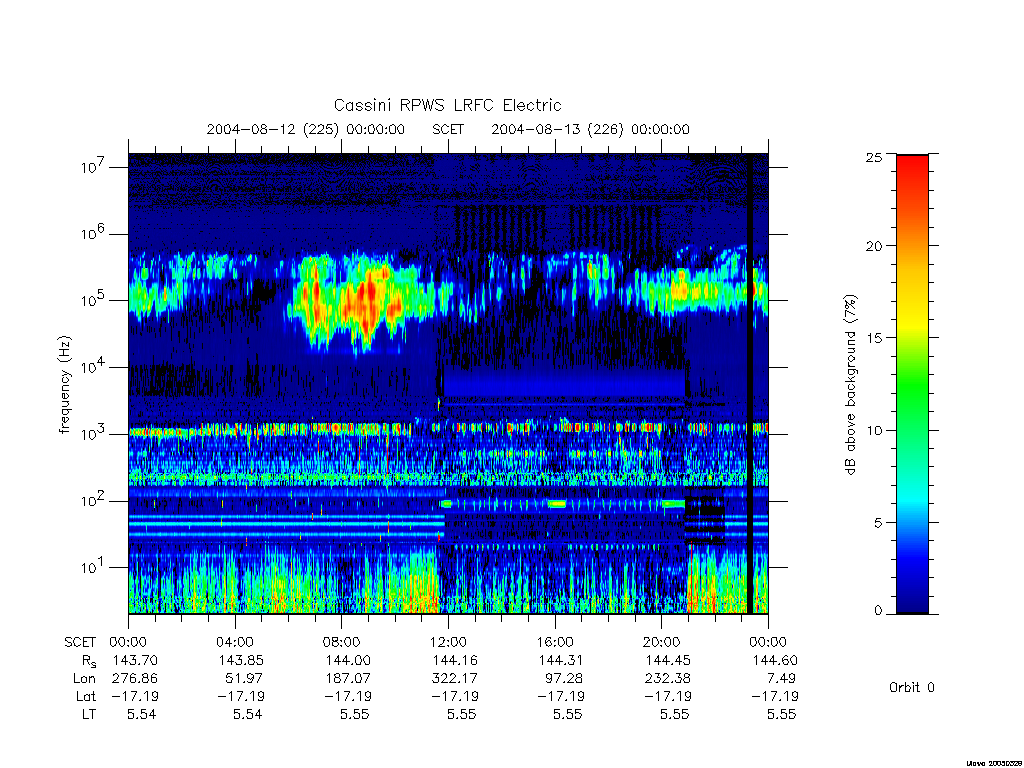The width and height of the screenshot is (1024, 768).
Task: Select the Rs value "144.60"
Action: [x=775, y=660]
